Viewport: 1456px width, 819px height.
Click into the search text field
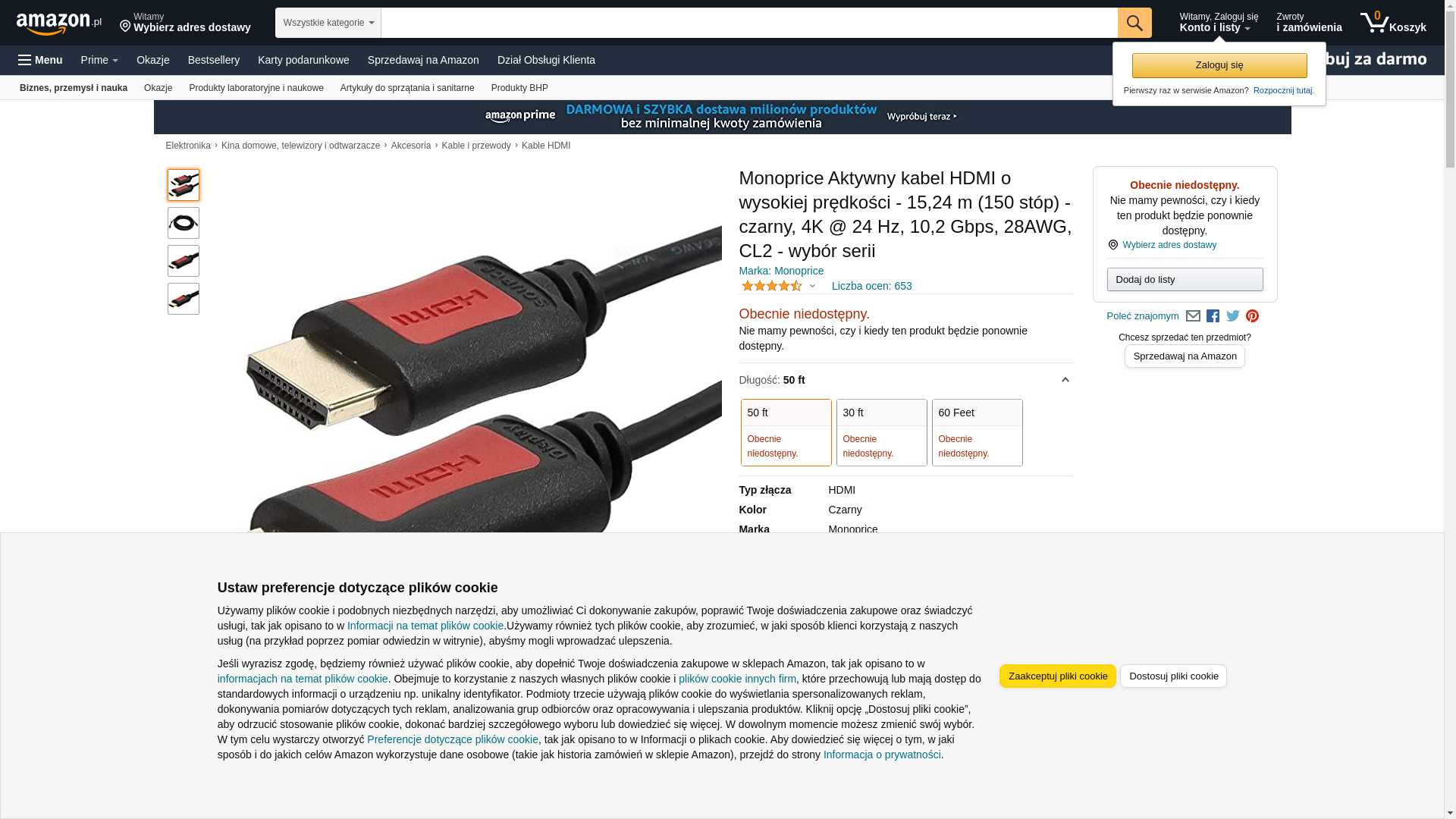click(x=748, y=23)
